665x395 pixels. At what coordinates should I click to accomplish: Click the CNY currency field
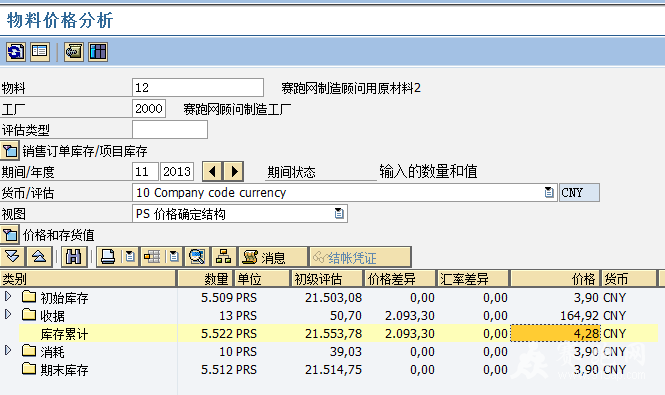point(579,193)
